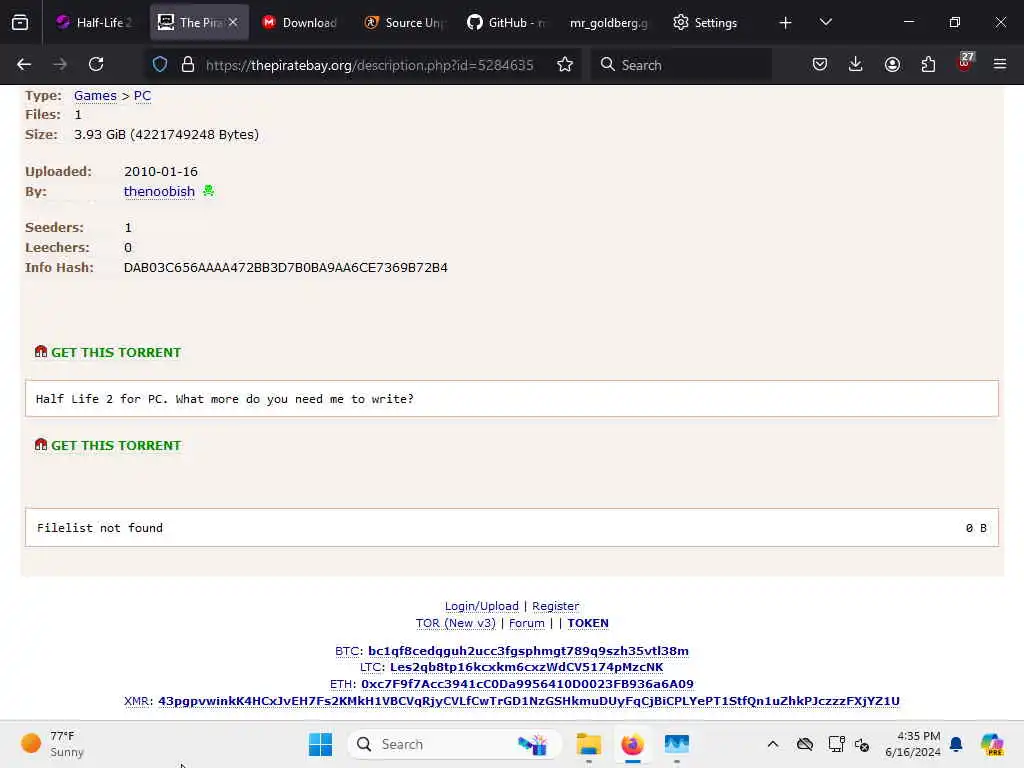The width and height of the screenshot is (1024, 768).
Task: Open the Games category link
Action: 95,96
